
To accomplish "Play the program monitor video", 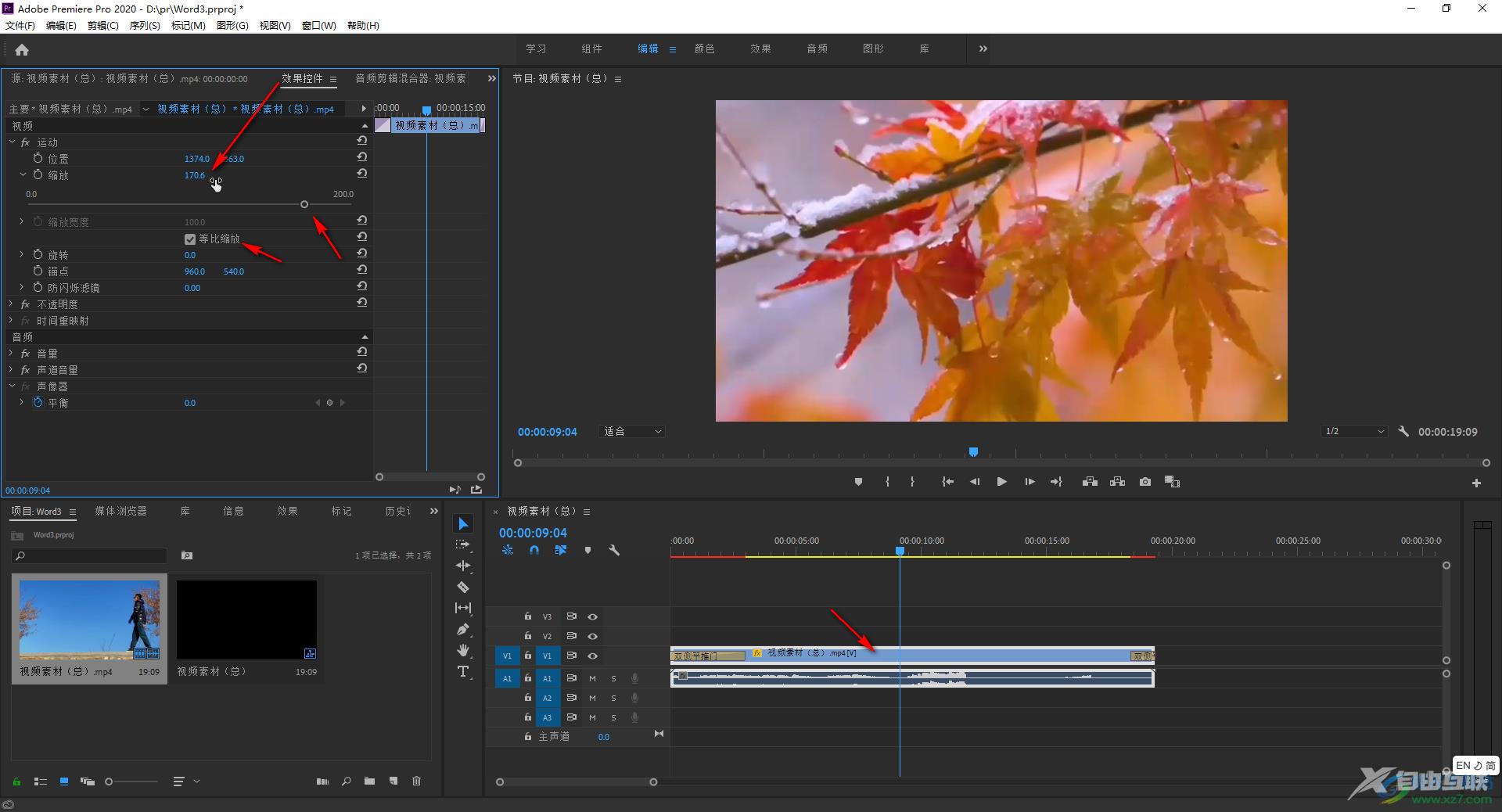I will tap(1001, 482).
